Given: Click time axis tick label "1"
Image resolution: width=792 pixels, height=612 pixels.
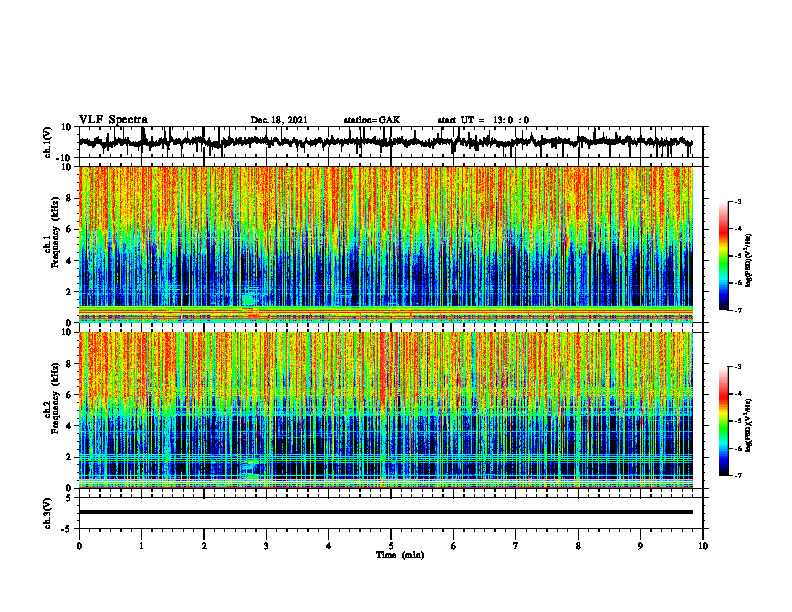Looking at the screenshot, I should pos(141,546).
